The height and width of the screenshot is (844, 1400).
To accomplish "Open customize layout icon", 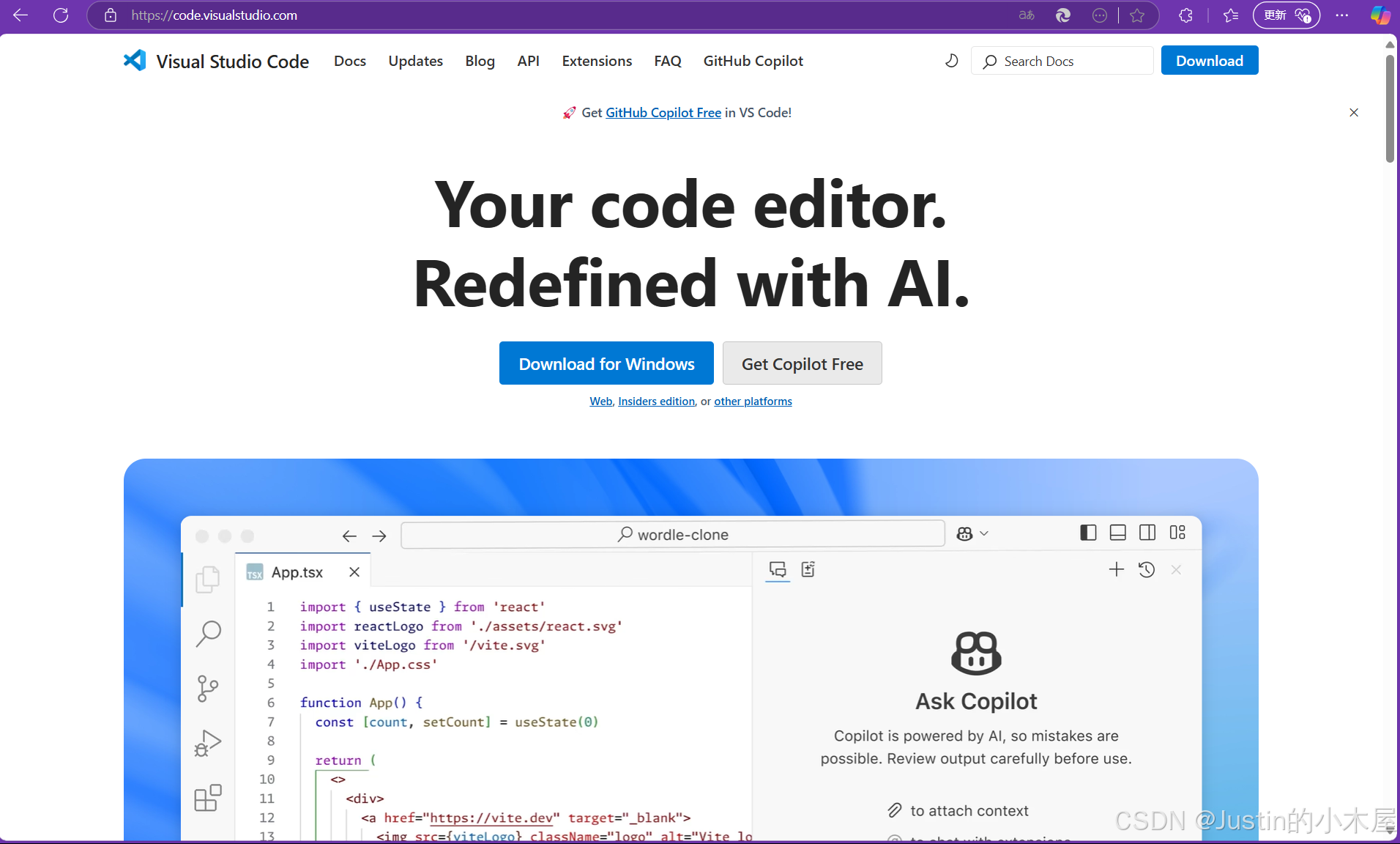I will (x=1177, y=533).
